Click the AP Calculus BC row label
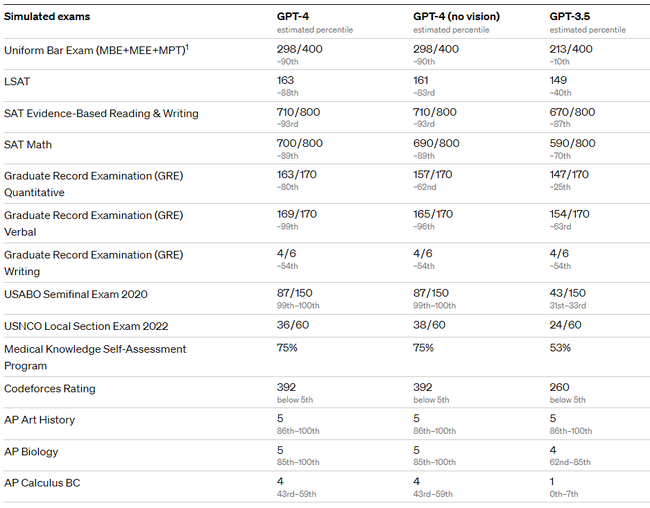The height and width of the screenshot is (508, 650). [42, 483]
